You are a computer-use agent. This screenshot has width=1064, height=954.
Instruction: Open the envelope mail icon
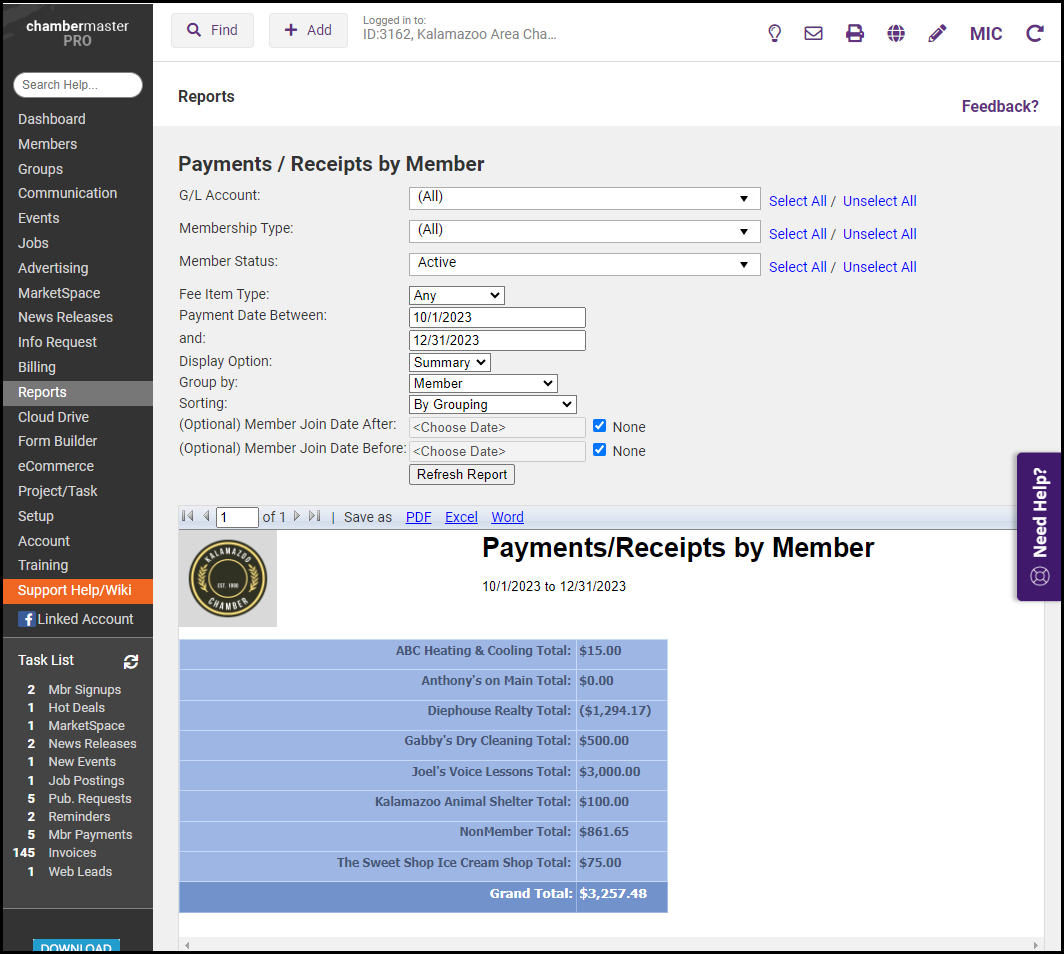click(x=814, y=34)
